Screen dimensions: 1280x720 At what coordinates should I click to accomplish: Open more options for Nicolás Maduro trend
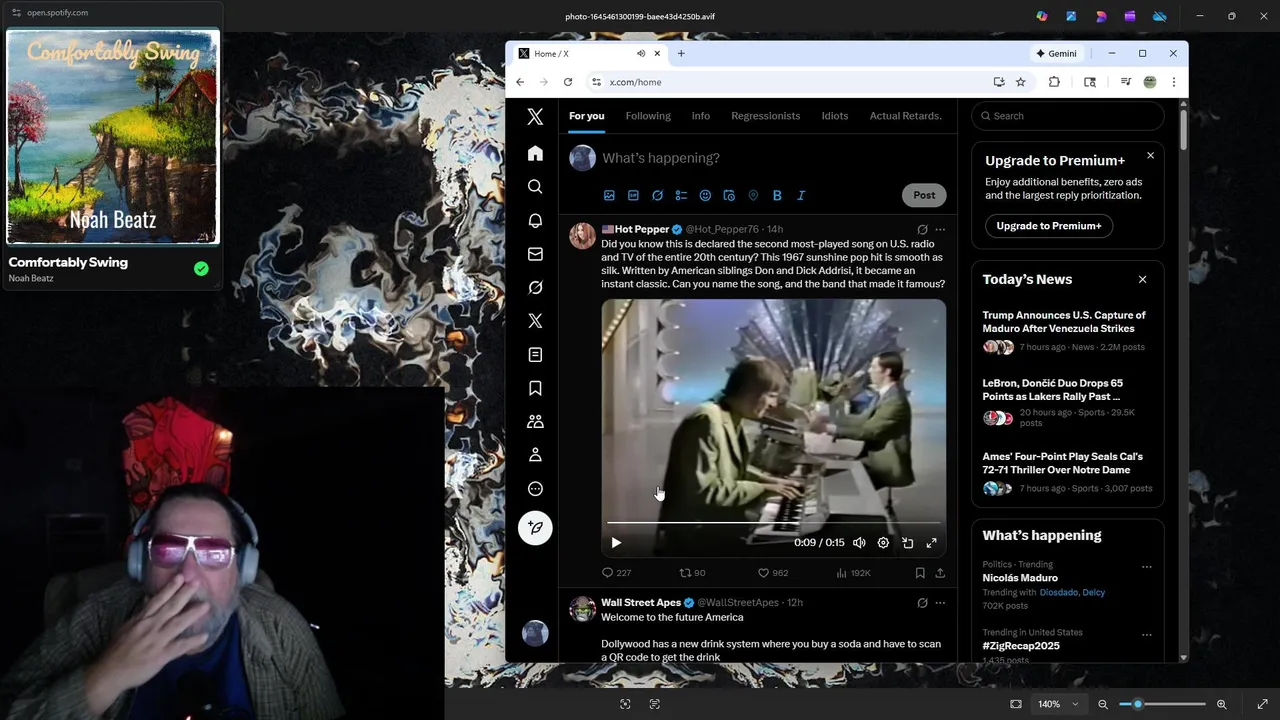tap(1146, 567)
